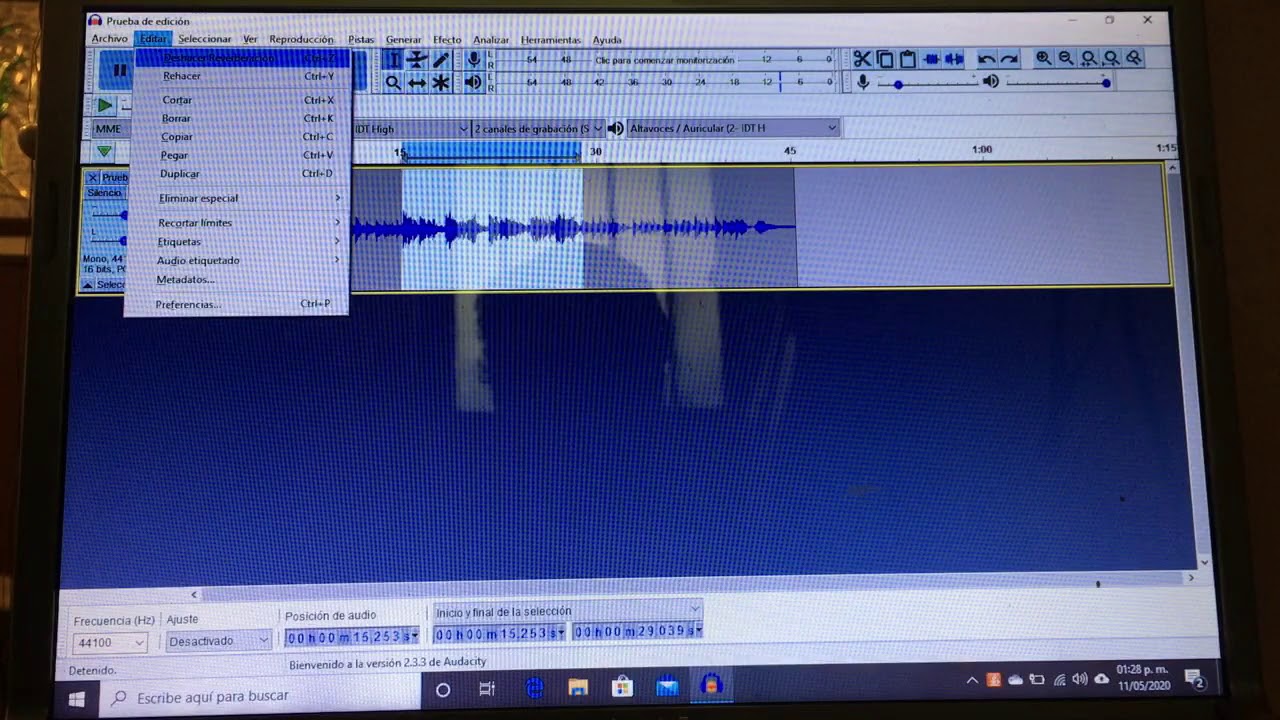Click Trim audio outside selection icon
The image size is (1280, 720).
coord(932,59)
